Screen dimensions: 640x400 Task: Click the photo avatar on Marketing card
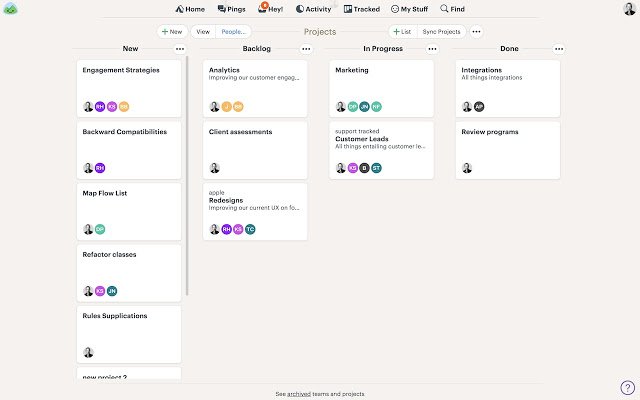(341, 107)
